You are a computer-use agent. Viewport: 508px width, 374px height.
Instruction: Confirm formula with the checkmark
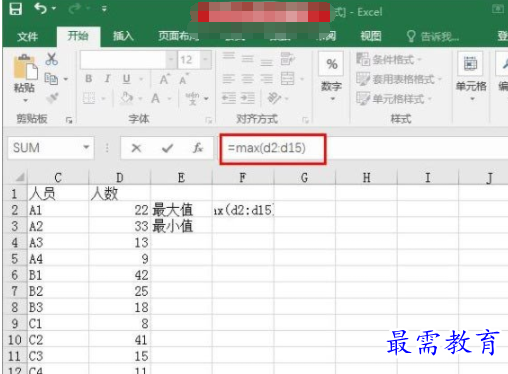pos(167,148)
